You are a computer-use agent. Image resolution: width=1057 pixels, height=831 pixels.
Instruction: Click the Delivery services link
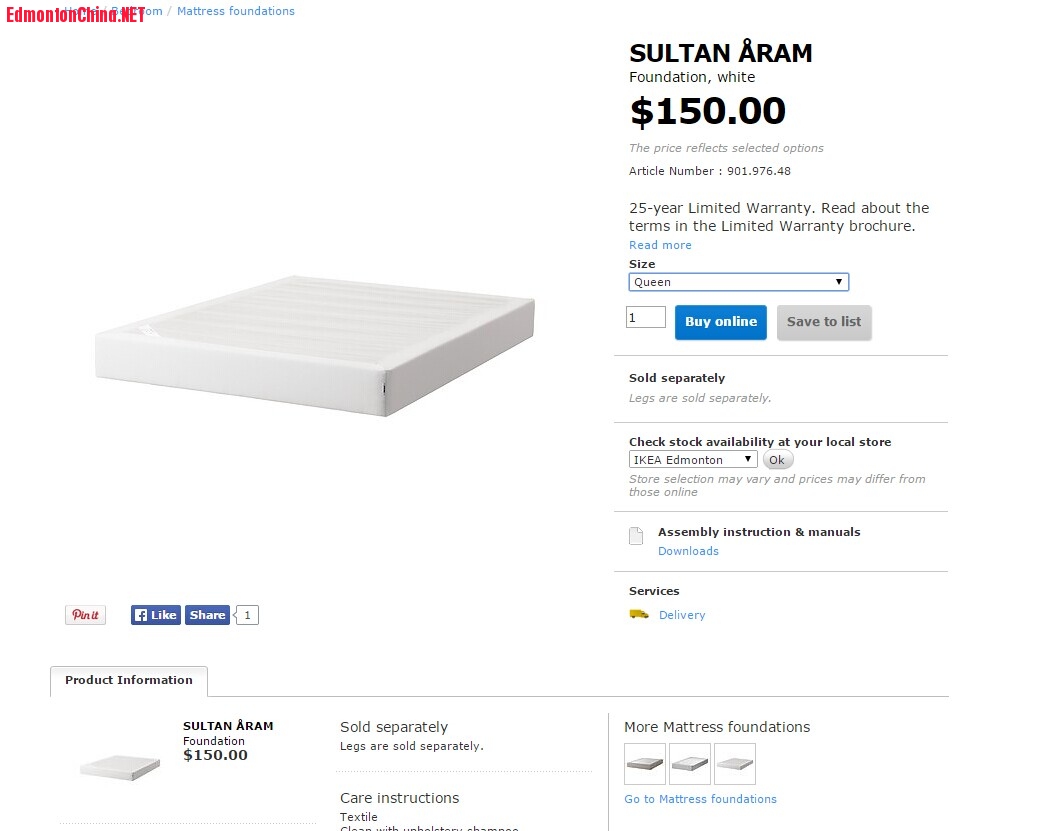point(682,615)
